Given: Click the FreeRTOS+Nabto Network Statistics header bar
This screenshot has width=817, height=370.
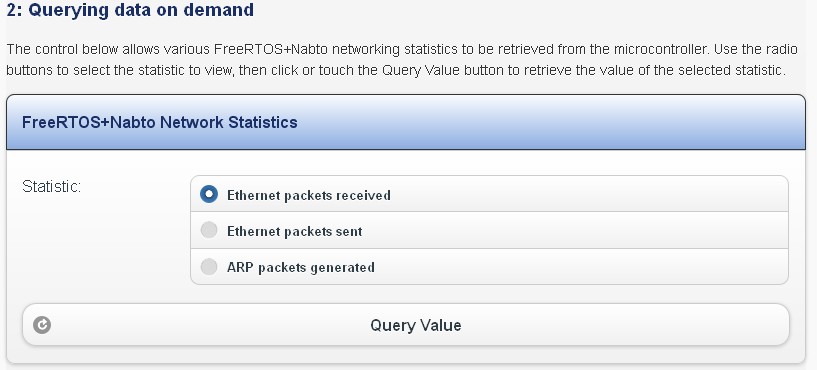Looking at the screenshot, I should 406,122.
